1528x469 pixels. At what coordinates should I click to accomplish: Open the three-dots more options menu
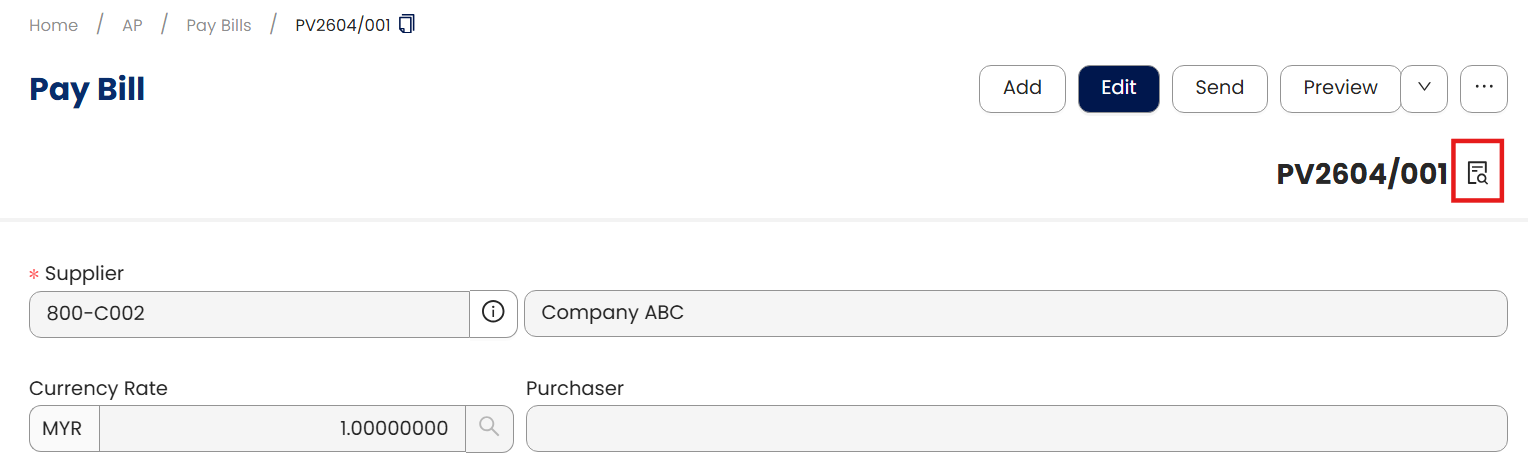point(1483,88)
